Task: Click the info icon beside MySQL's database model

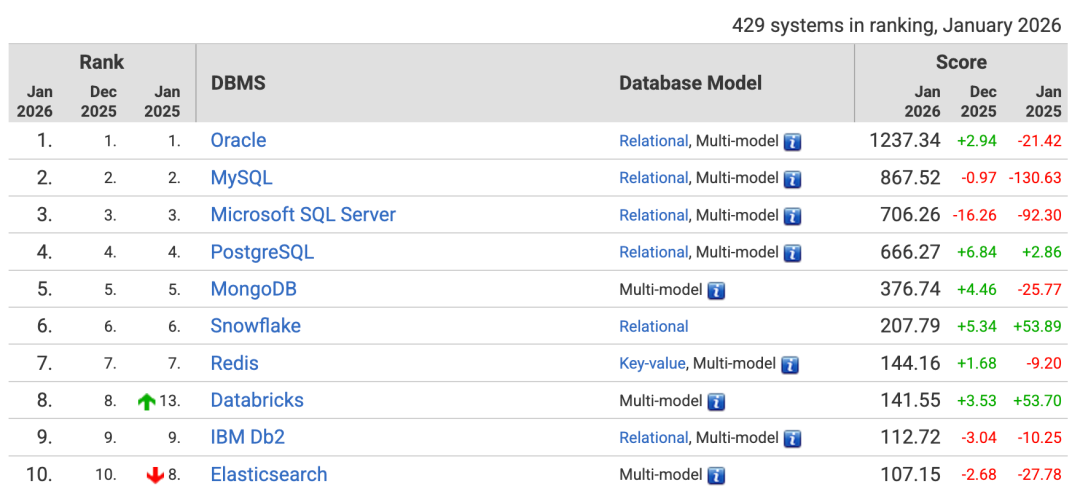Action: coord(792,179)
